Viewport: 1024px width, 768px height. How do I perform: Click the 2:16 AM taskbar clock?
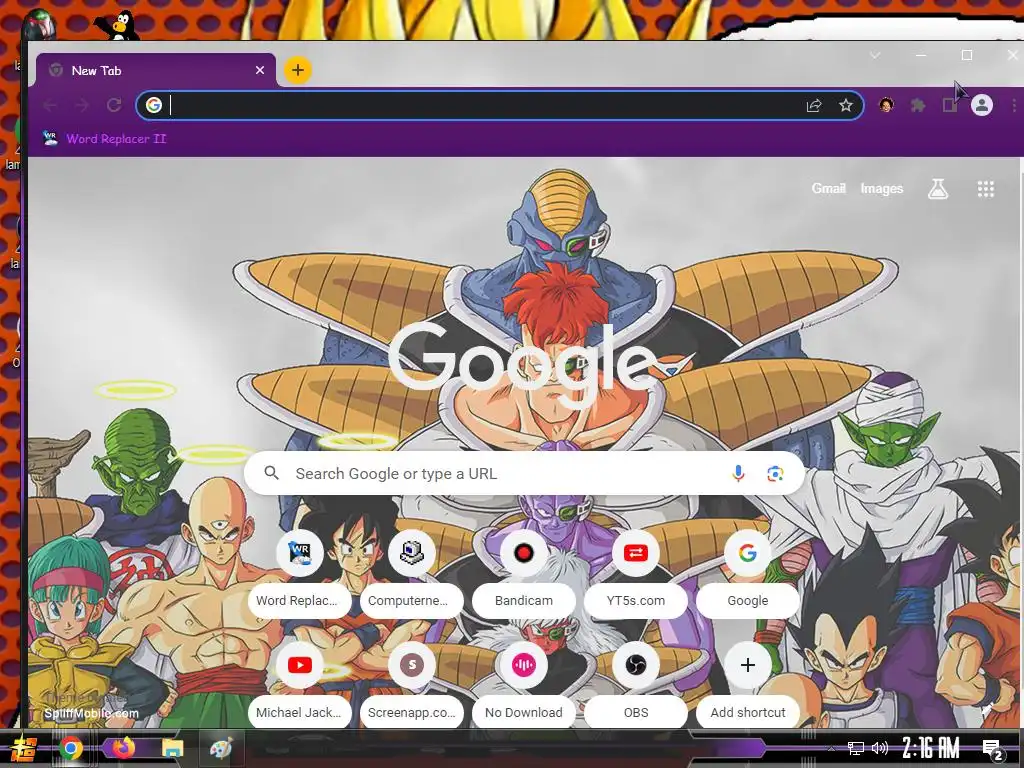point(930,748)
